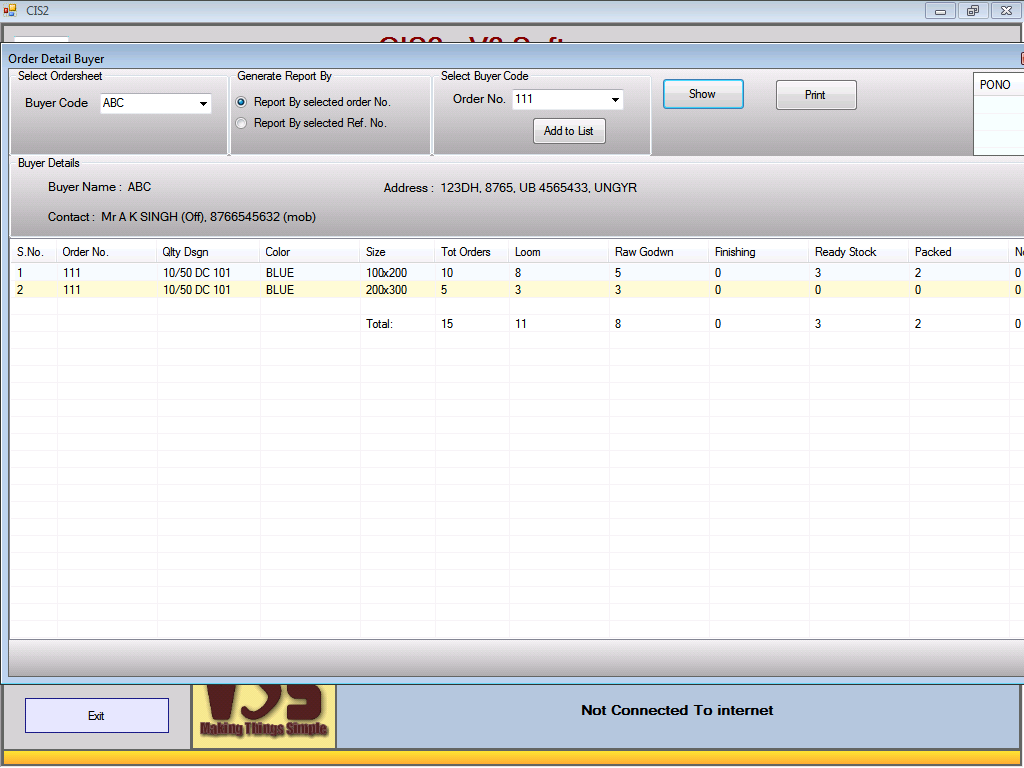The width and height of the screenshot is (1024, 768).
Task: Click the Qlty Dsgn column header
Action: point(186,252)
